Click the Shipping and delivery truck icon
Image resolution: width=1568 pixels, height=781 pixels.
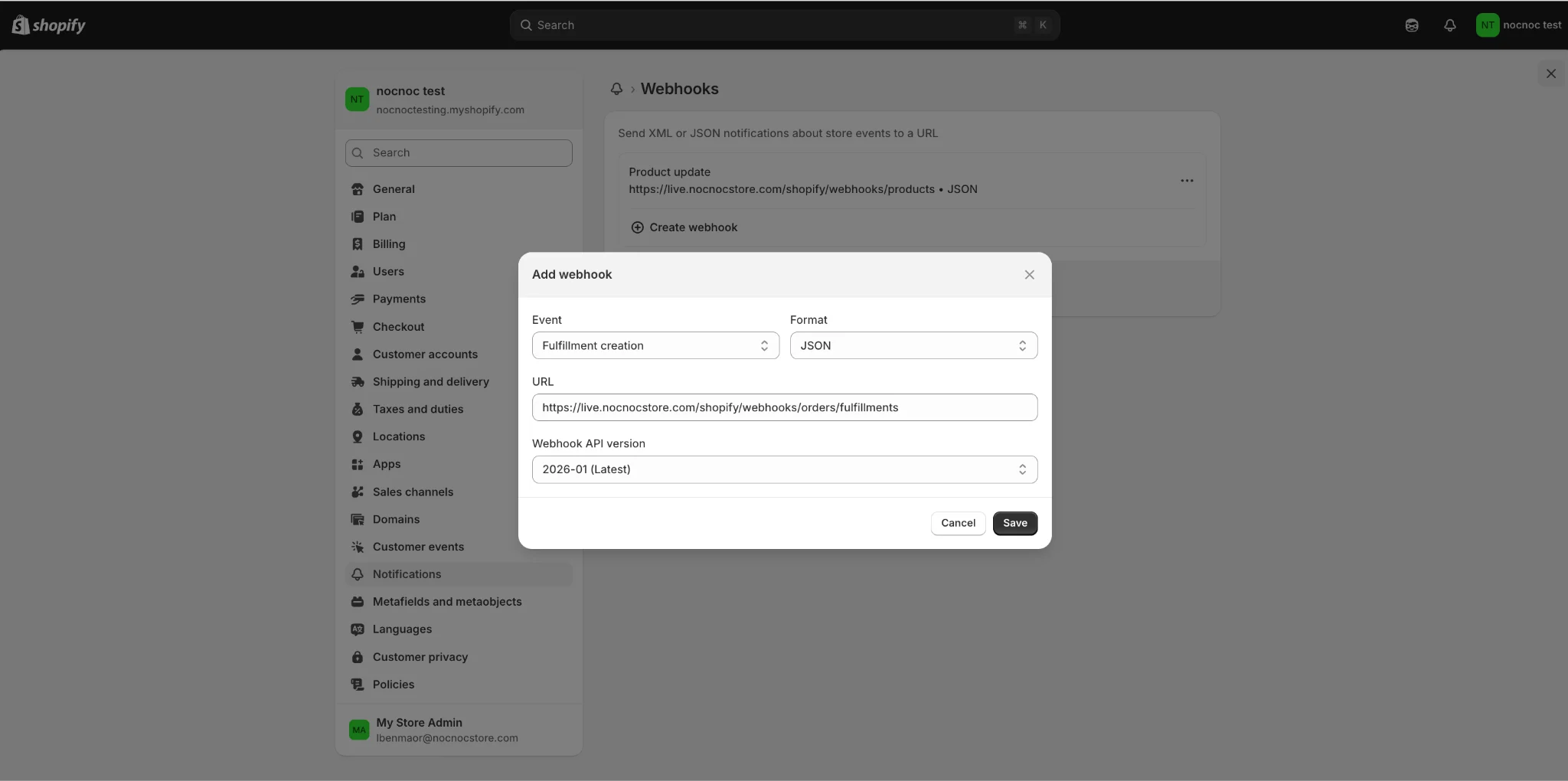coord(358,382)
